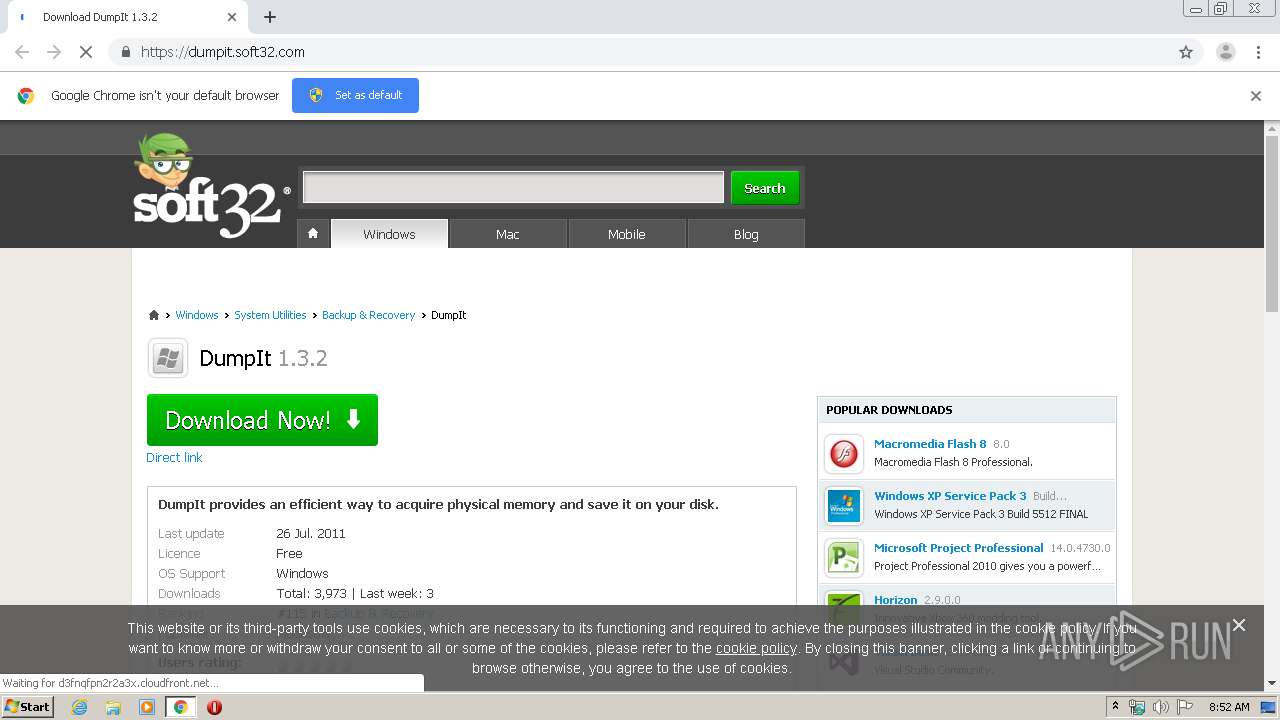Screen dimensions: 1280x720
Task: Click the Direct link hyperlink
Action: (x=174, y=457)
